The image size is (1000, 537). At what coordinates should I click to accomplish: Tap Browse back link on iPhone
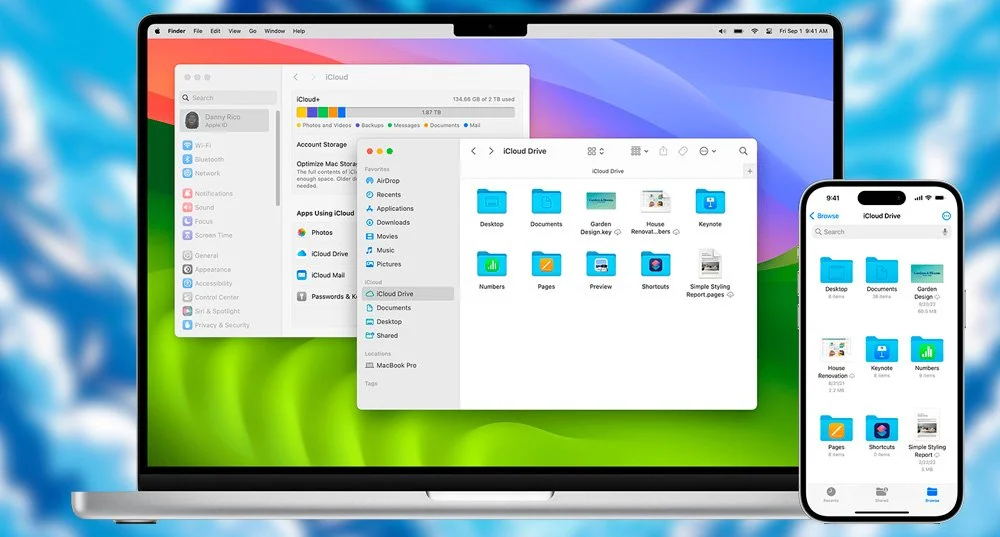point(825,216)
